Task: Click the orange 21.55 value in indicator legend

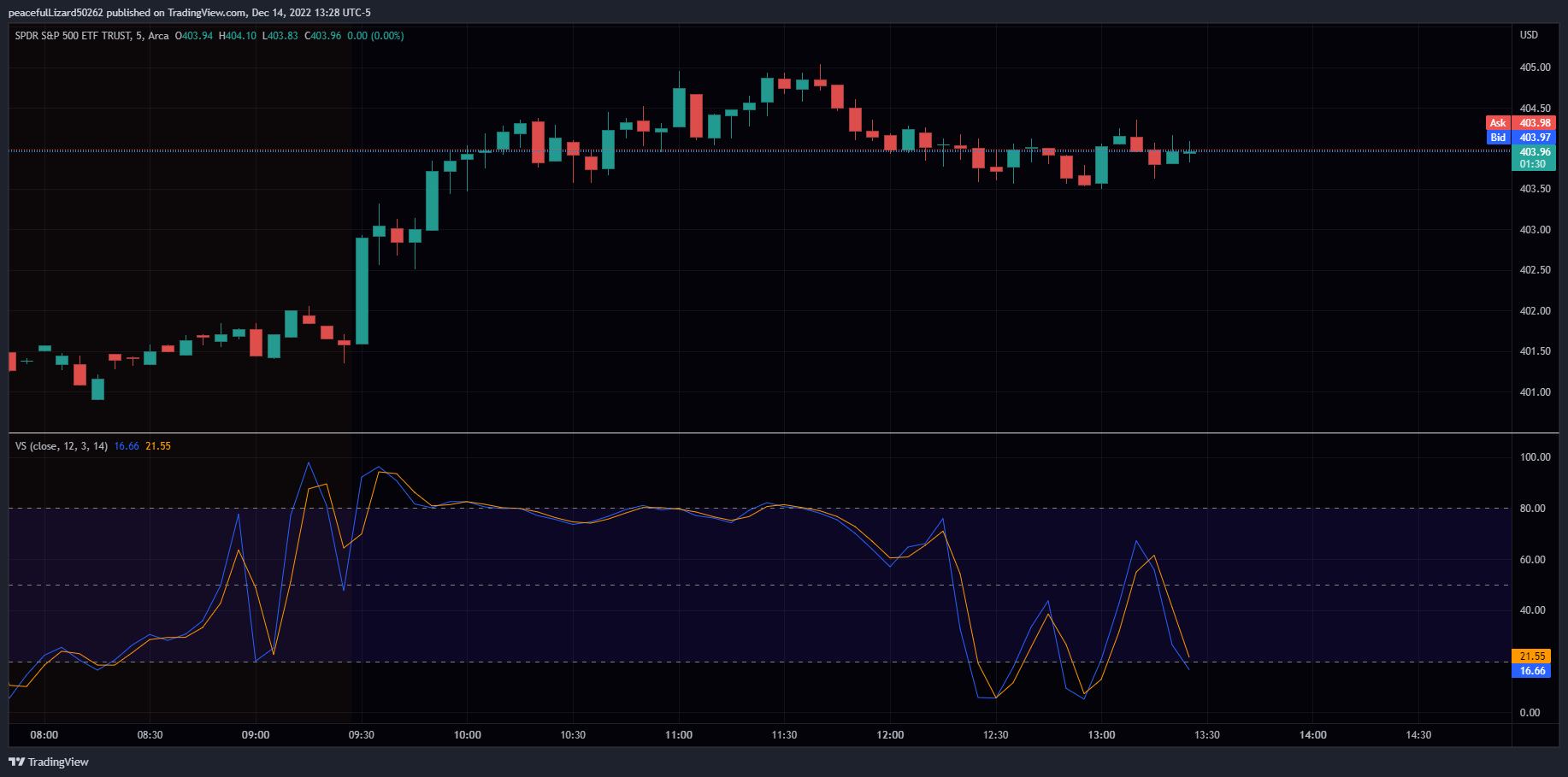Action: click(158, 446)
